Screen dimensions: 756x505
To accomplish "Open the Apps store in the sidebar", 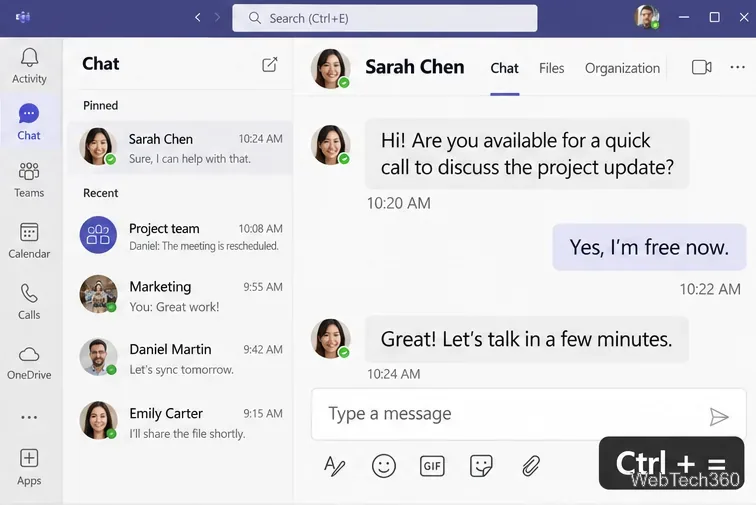I will pyautogui.click(x=29, y=467).
